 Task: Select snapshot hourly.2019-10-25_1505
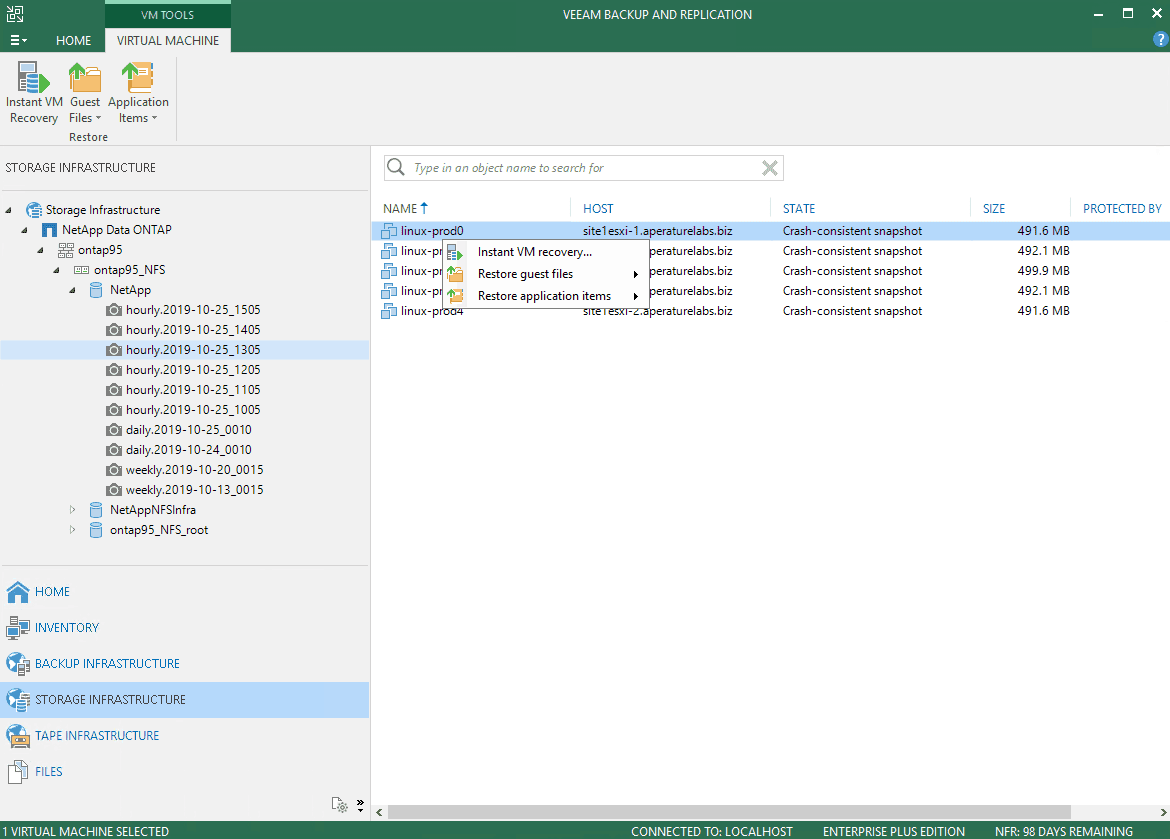193,310
